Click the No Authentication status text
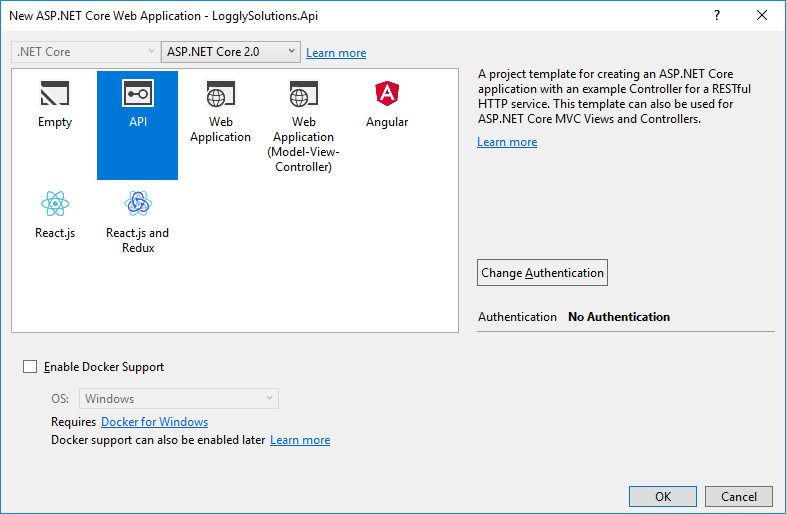This screenshot has height=514, width=786. pyautogui.click(x=619, y=317)
